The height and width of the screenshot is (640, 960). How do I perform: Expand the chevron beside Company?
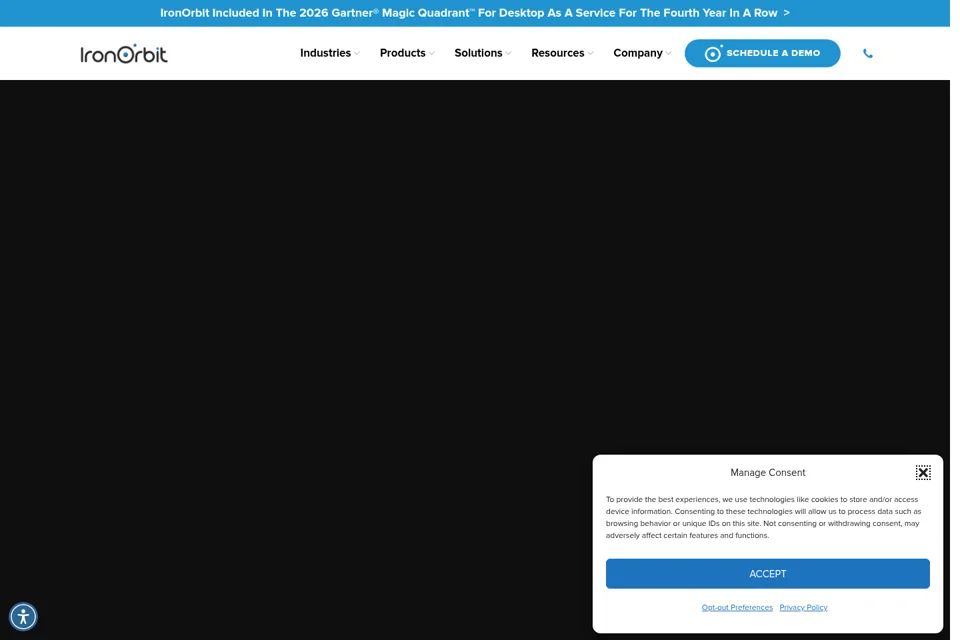pyautogui.click(x=668, y=54)
